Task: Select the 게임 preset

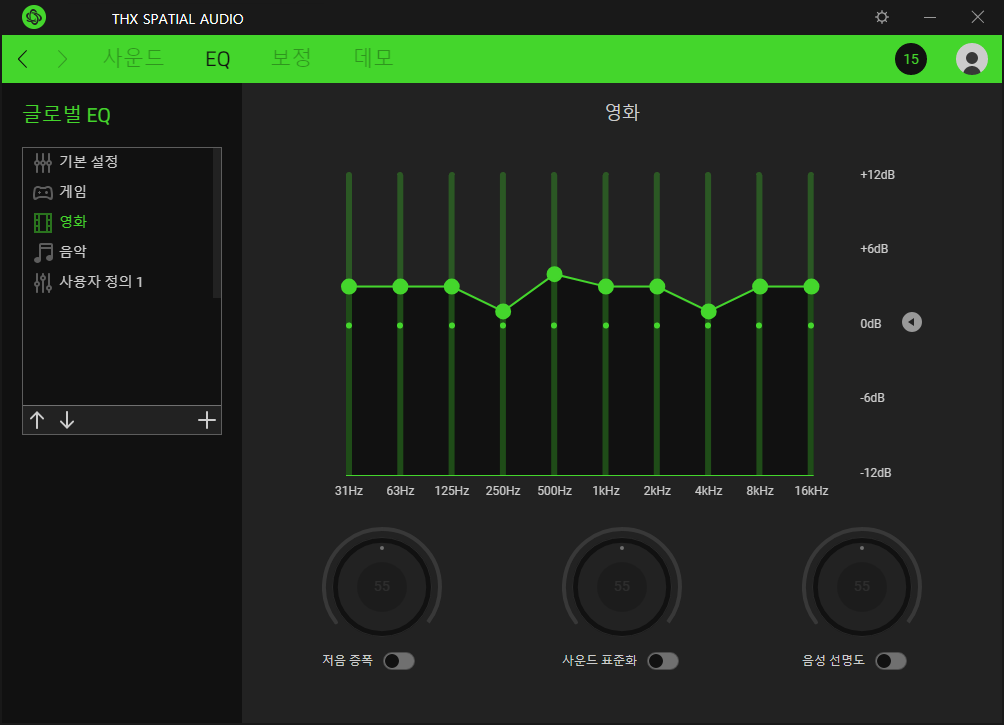Action: (x=118, y=192)
